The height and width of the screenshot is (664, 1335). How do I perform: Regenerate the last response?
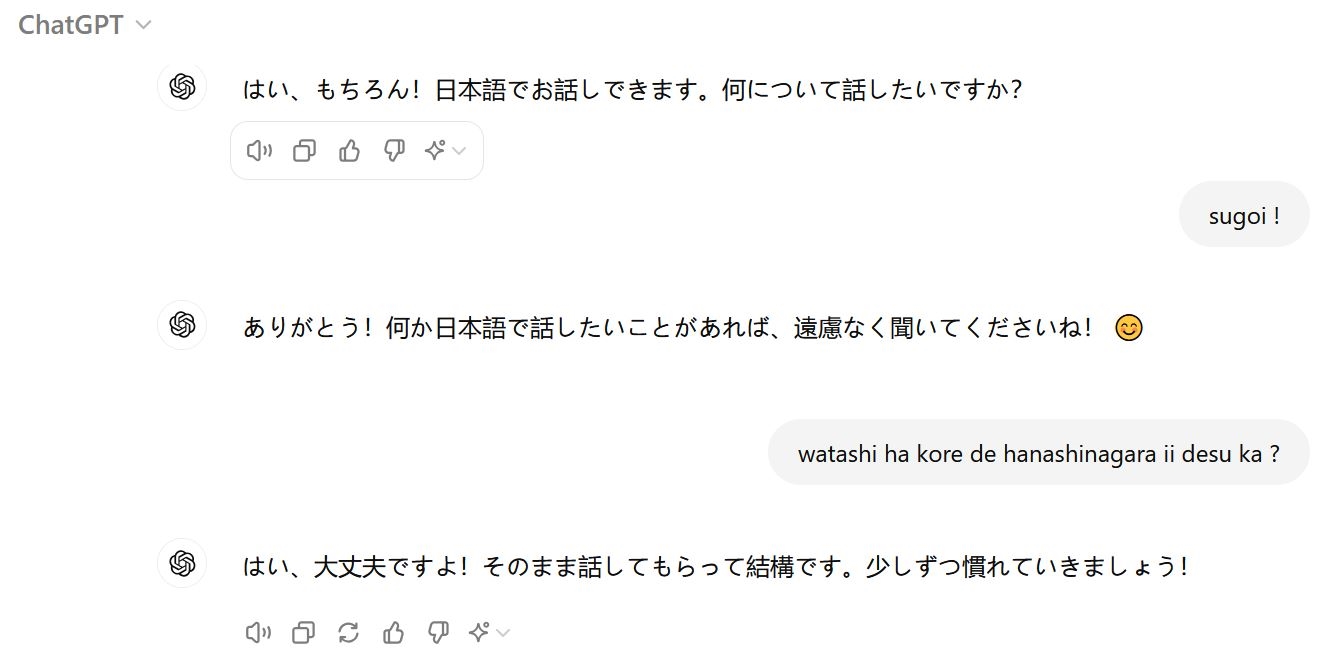point(348,632)
